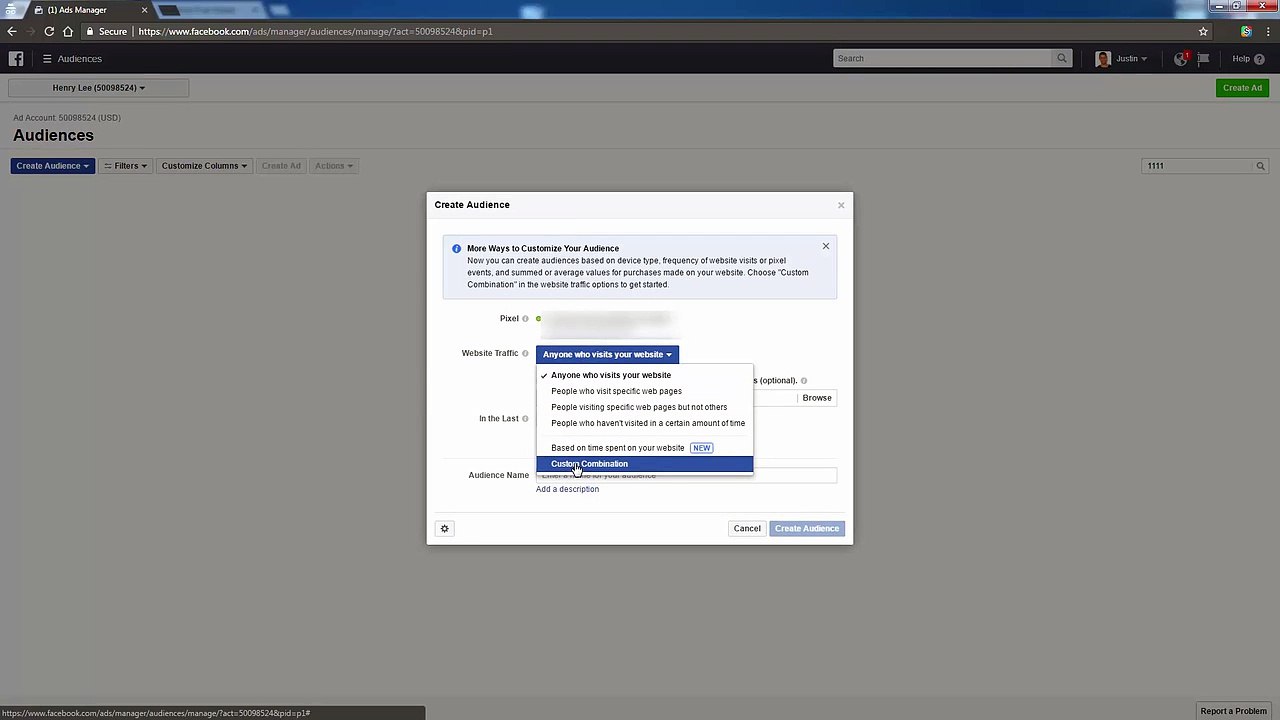Open the Justin profile dropdown
The width and height of the screenshot is (1280, 720).
click(1121, 59)
